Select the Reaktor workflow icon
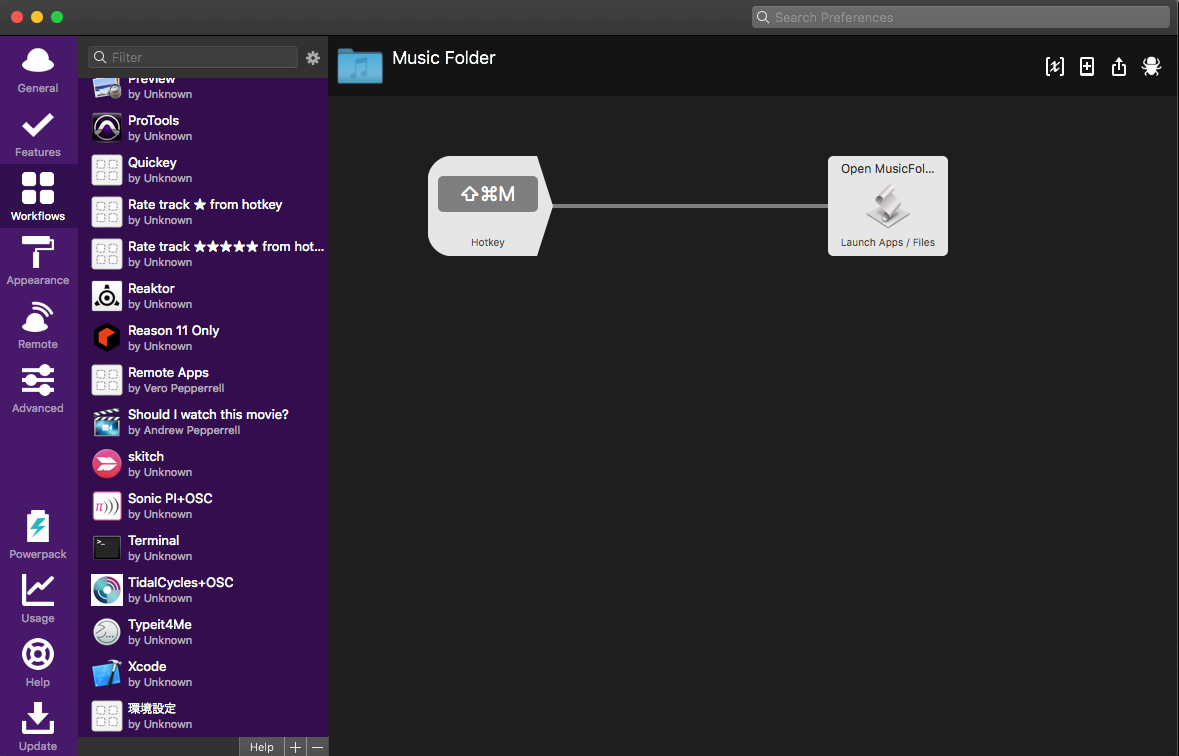 [107, 296]
